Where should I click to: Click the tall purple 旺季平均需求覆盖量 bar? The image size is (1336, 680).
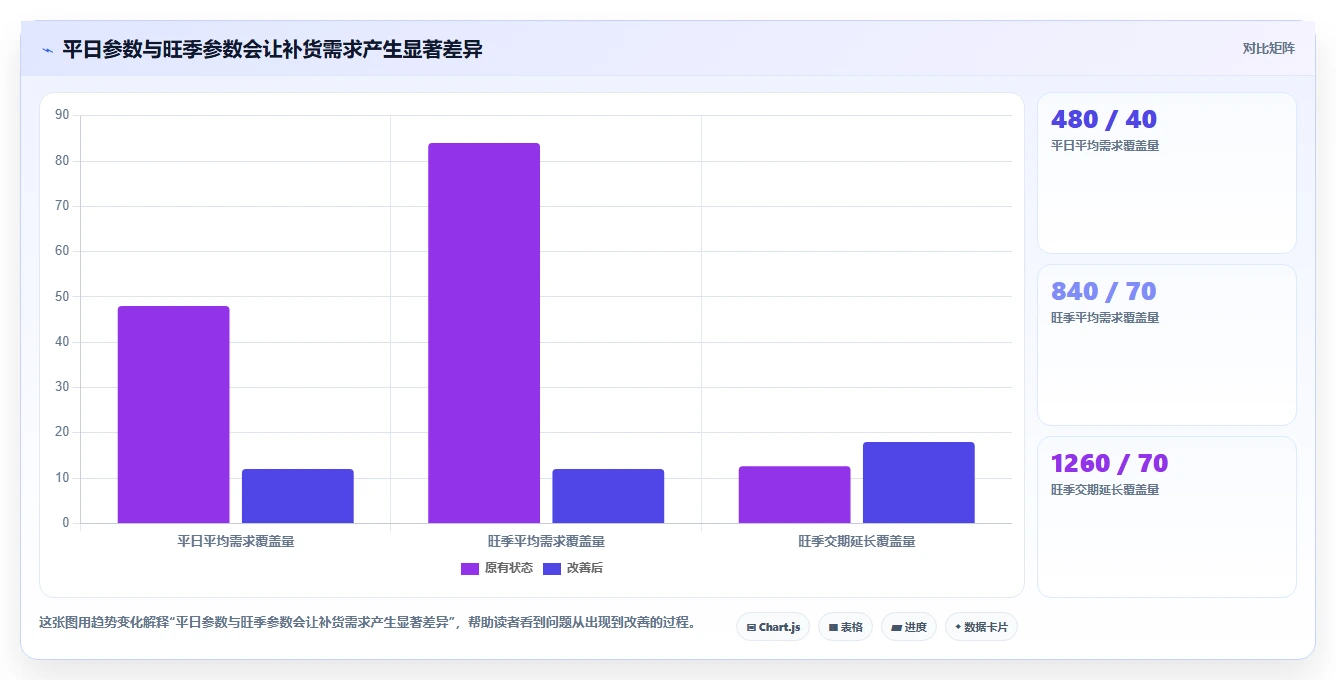click(x=484, y=333)
